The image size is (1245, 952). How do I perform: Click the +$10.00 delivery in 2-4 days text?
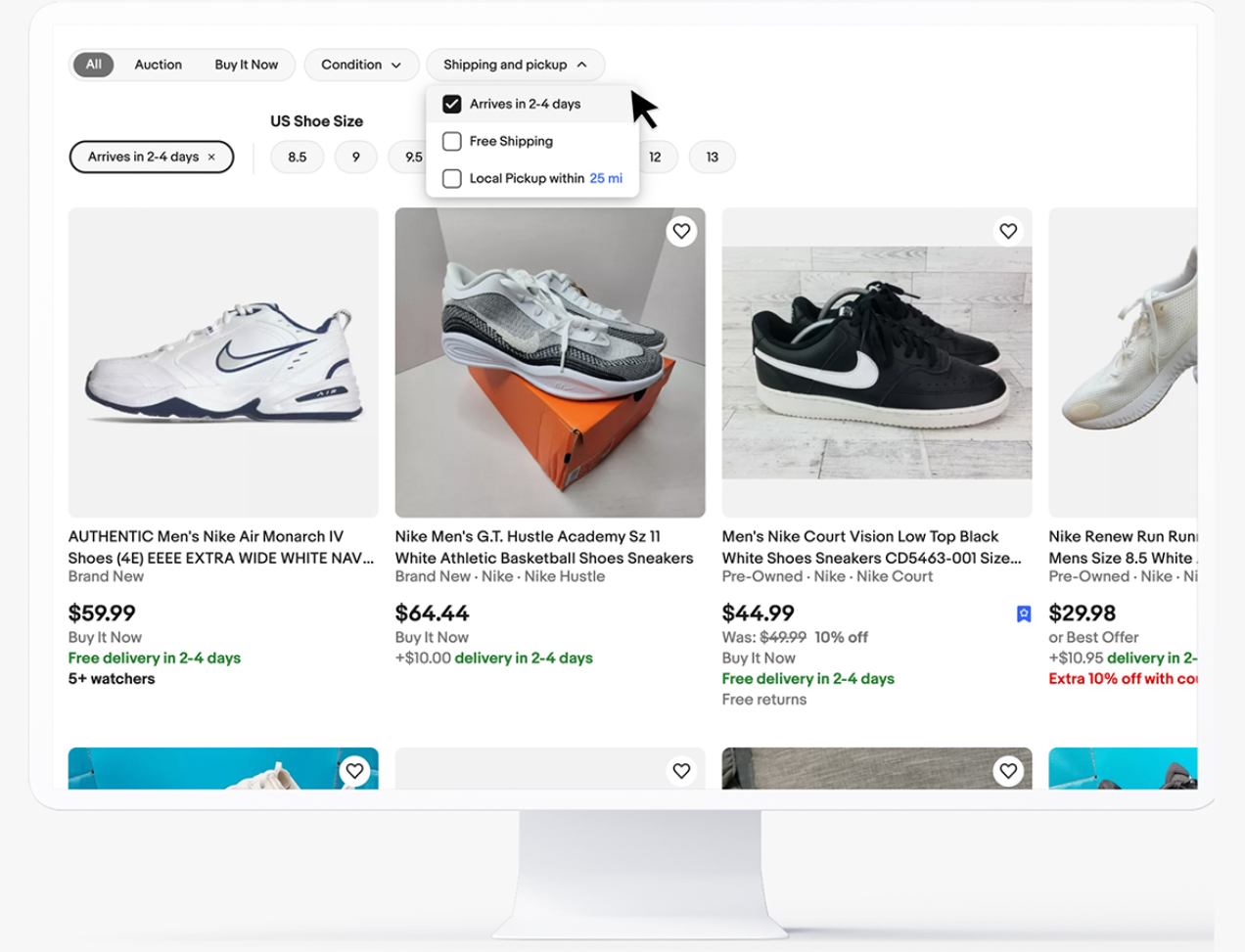tap(494, 658)
